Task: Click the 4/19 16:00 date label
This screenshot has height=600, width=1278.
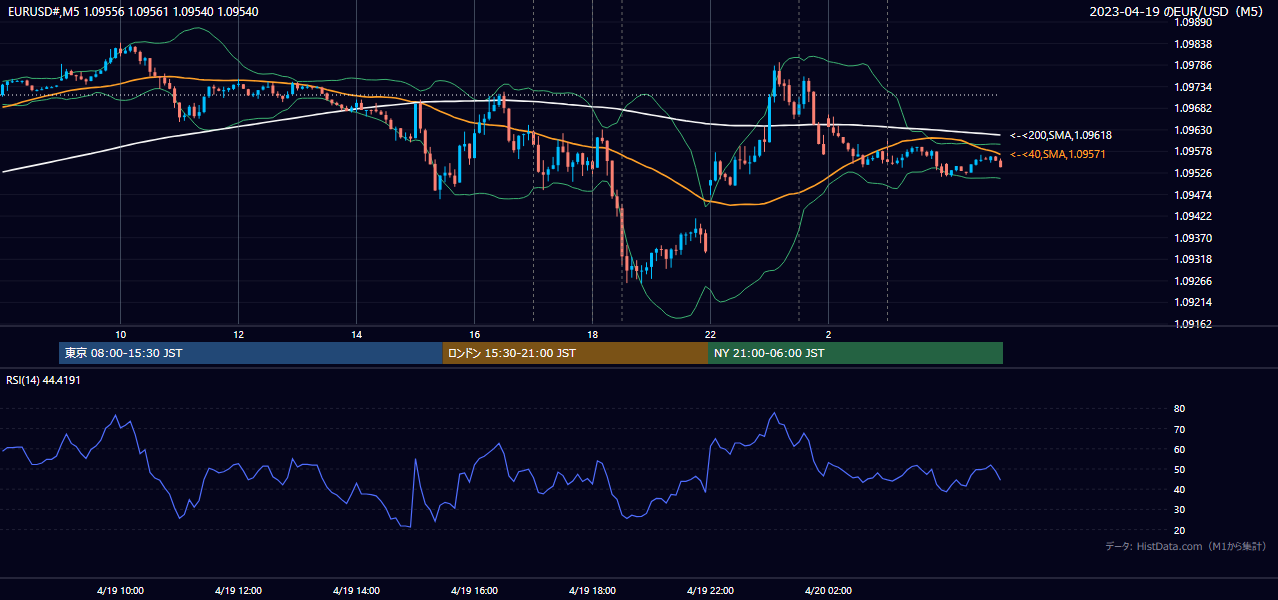Action: tap(474, 590)
